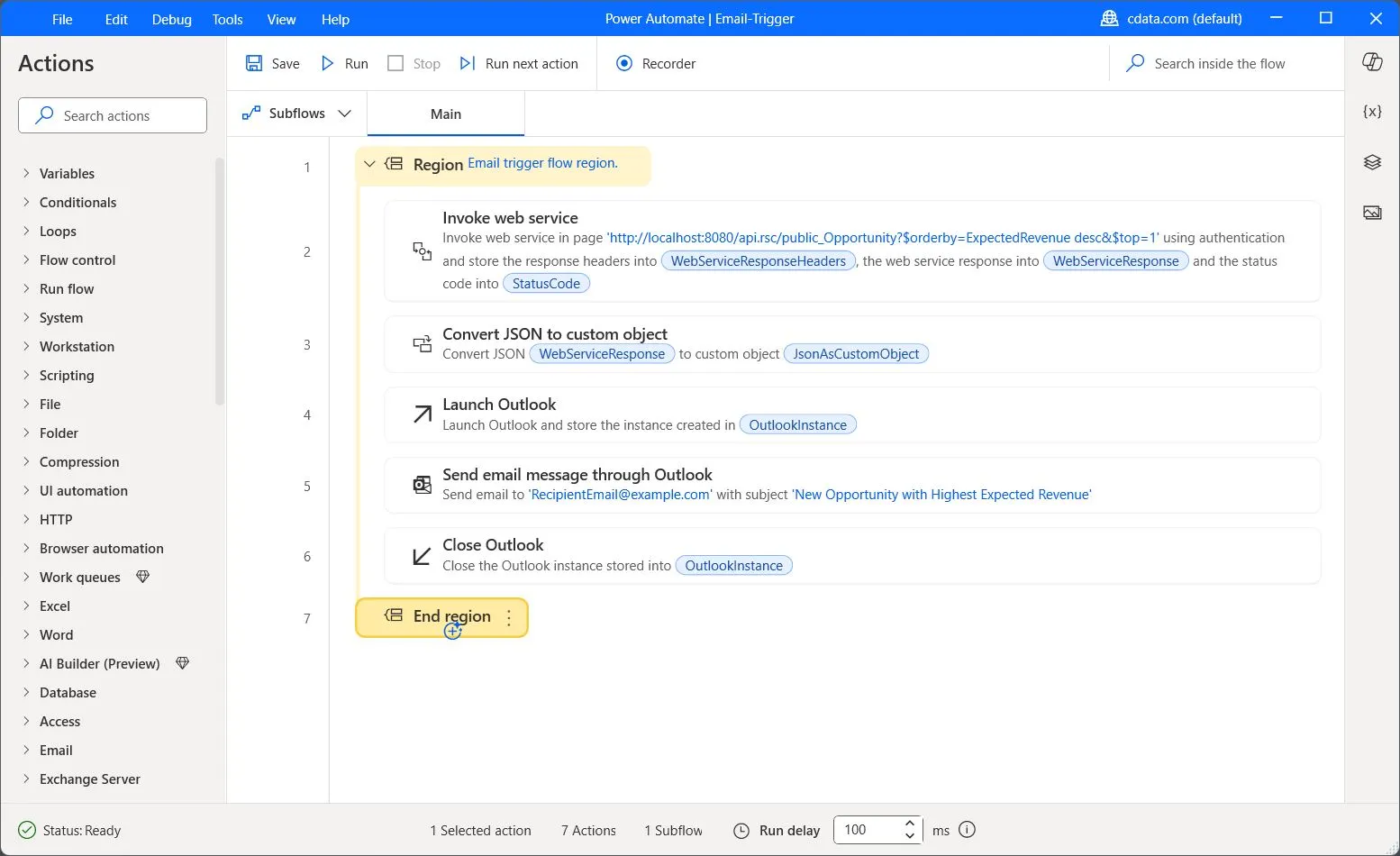
Task: Click the Save flow icon
Action: (x=254, y=63)
